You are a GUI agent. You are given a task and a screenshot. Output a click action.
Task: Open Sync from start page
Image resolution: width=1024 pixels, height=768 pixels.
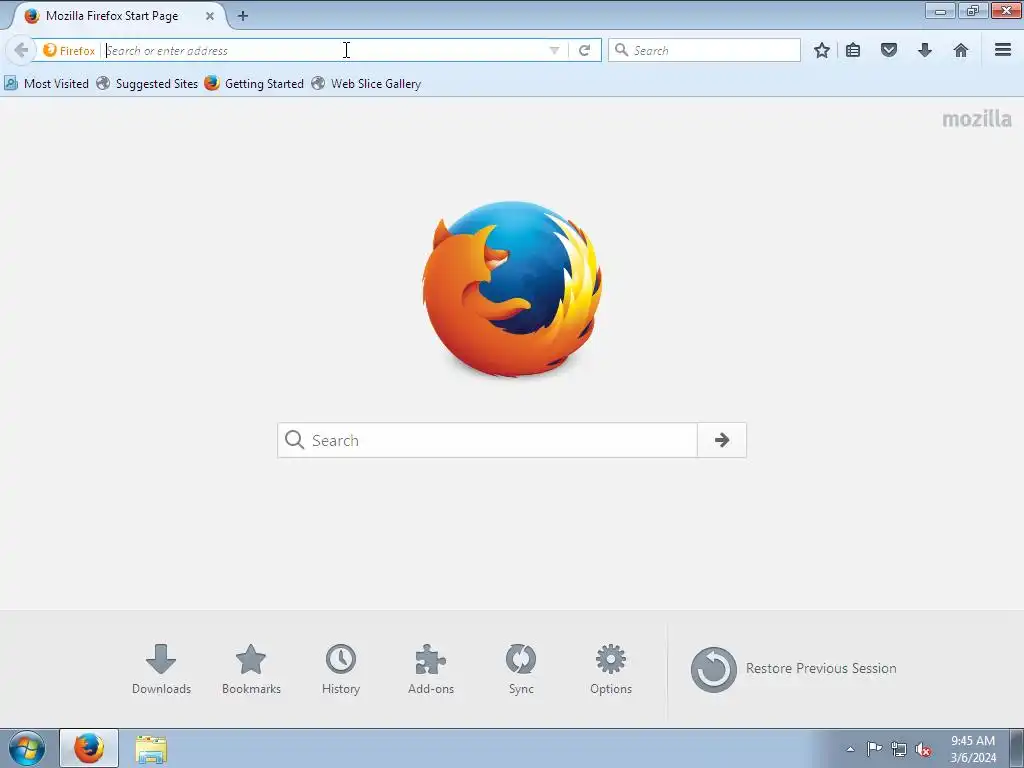(521, 669)
